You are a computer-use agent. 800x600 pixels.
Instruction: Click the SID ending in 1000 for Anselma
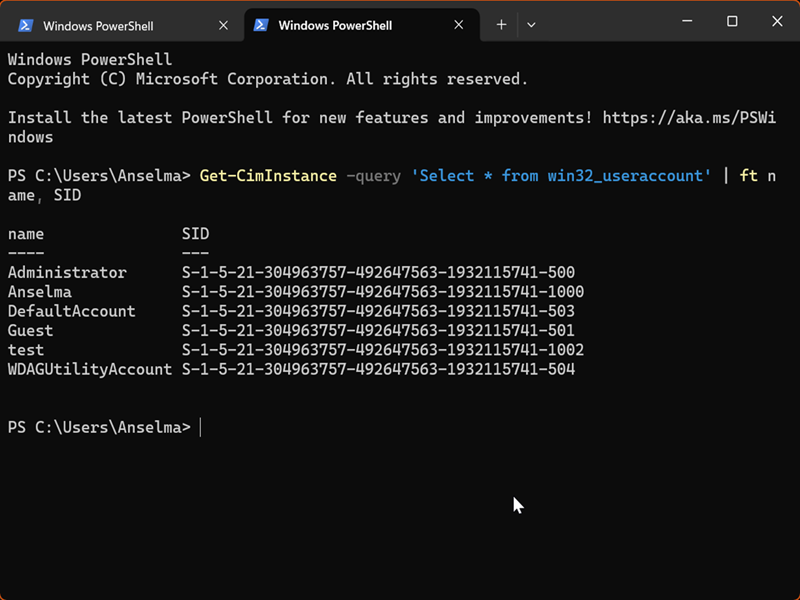point(382,292)
